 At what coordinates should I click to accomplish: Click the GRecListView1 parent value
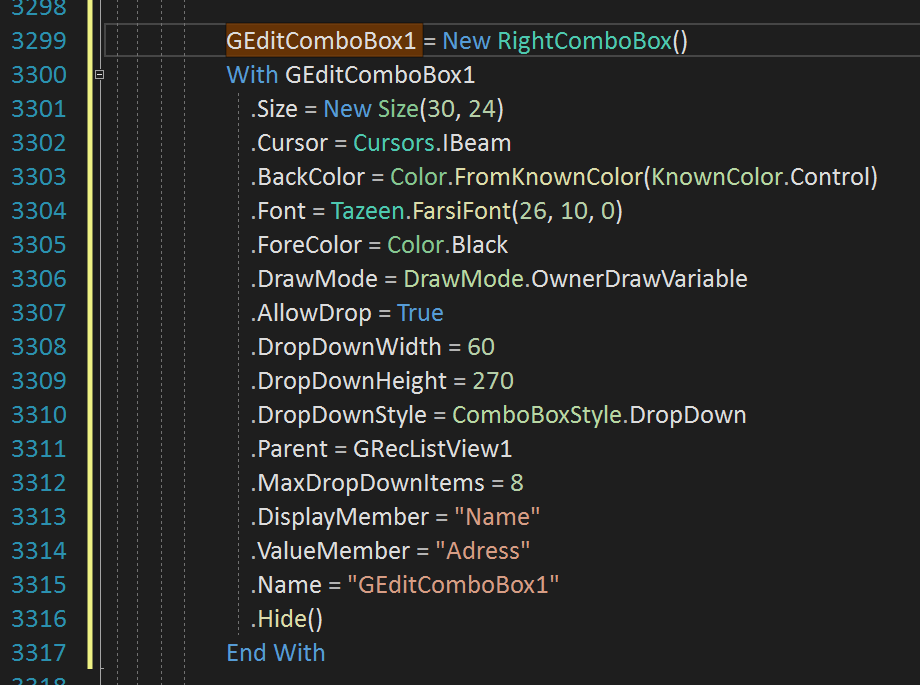pyautogui.click(x=435, y=448)
